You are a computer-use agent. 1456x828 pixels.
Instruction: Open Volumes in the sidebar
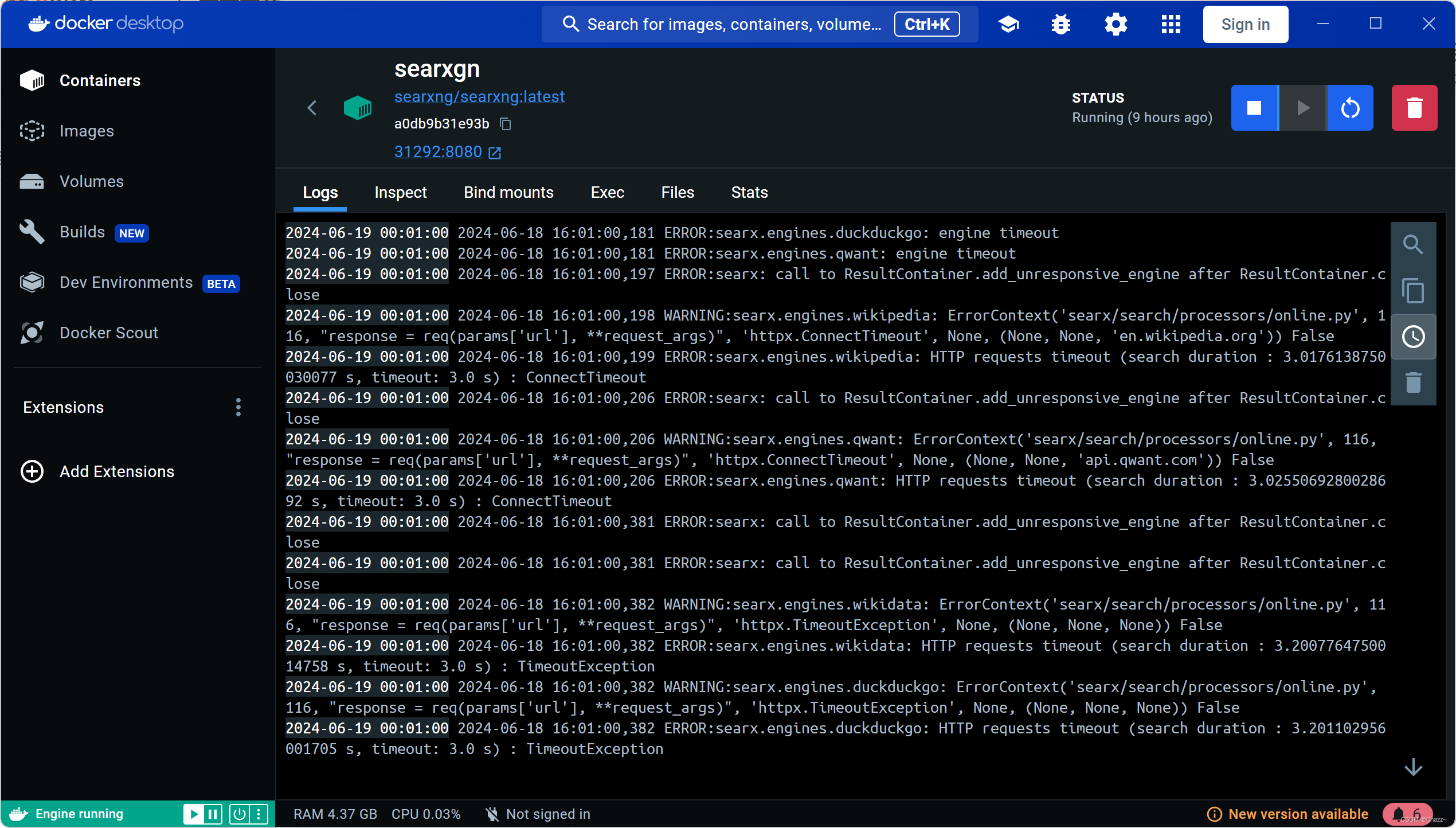click(138, 181)
